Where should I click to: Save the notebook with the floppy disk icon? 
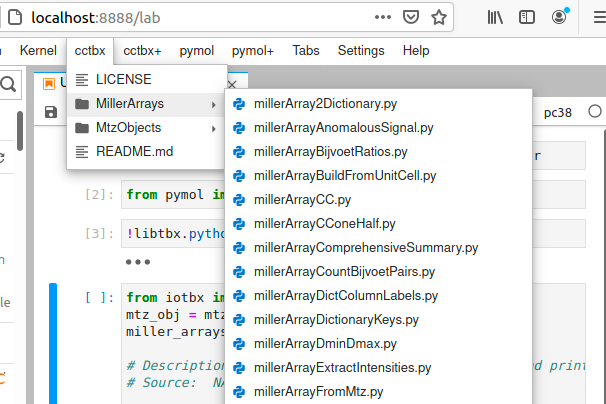coord(51,112)
